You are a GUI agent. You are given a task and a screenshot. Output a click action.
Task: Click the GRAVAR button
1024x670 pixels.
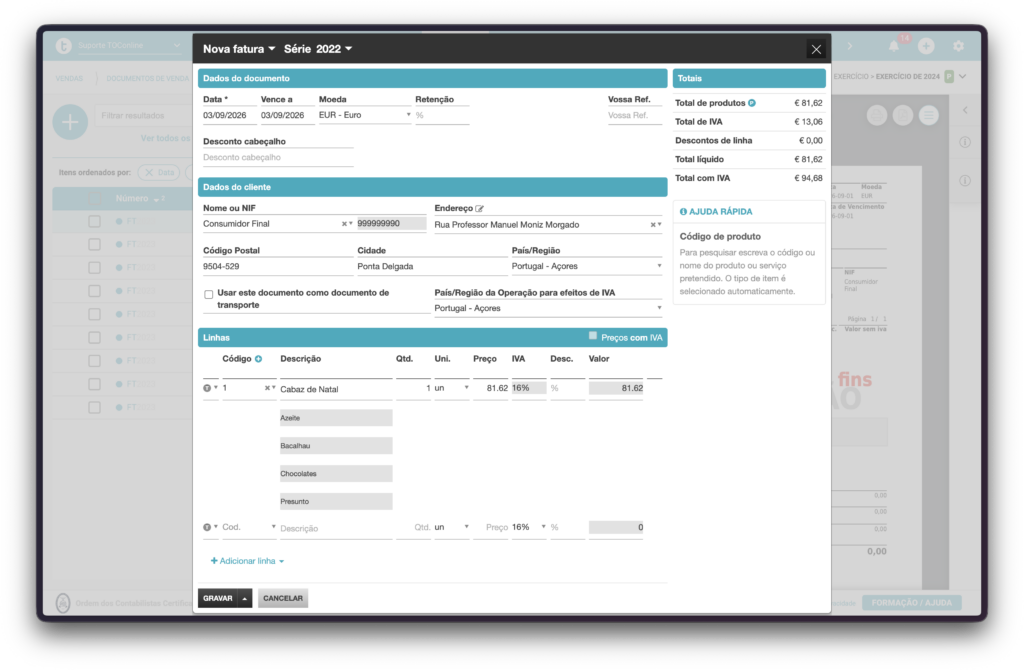[217, 598]
